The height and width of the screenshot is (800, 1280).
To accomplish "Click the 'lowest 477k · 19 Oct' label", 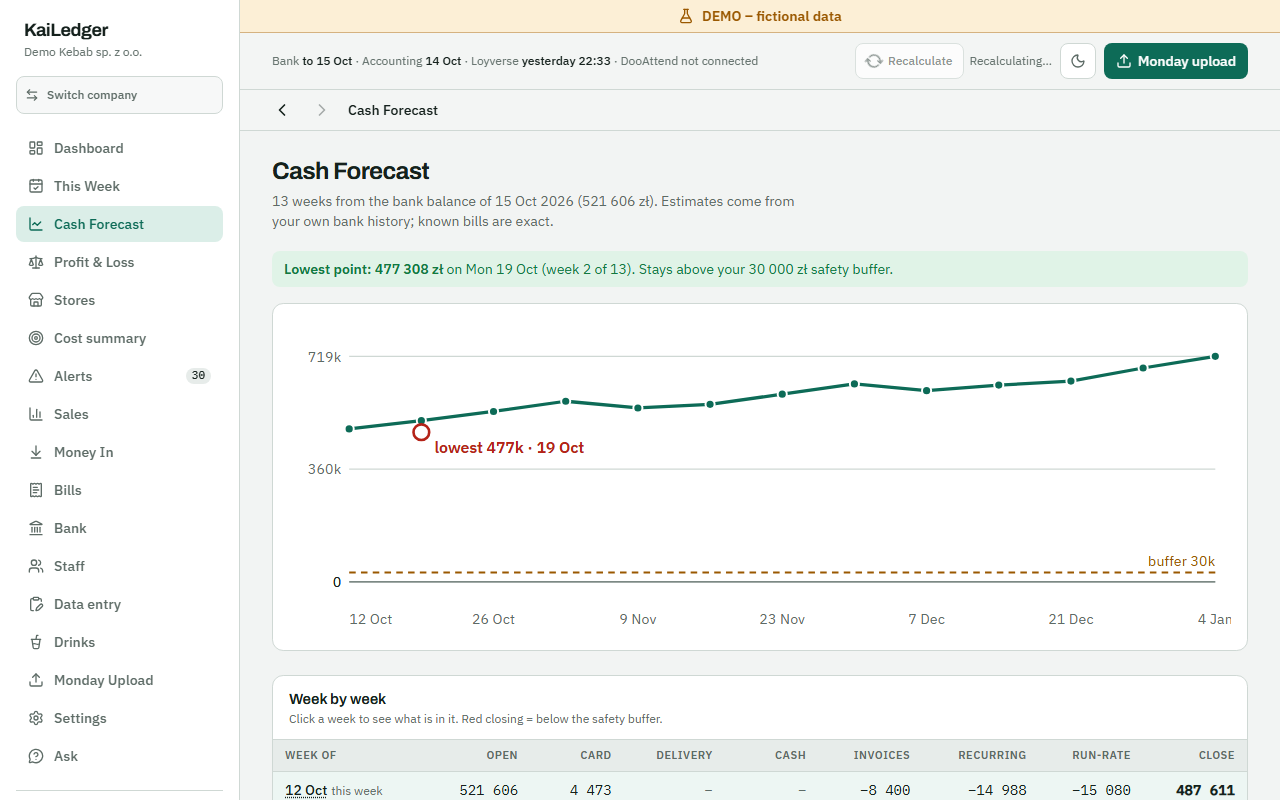I will pyautogui.click(x=509, y=448).
